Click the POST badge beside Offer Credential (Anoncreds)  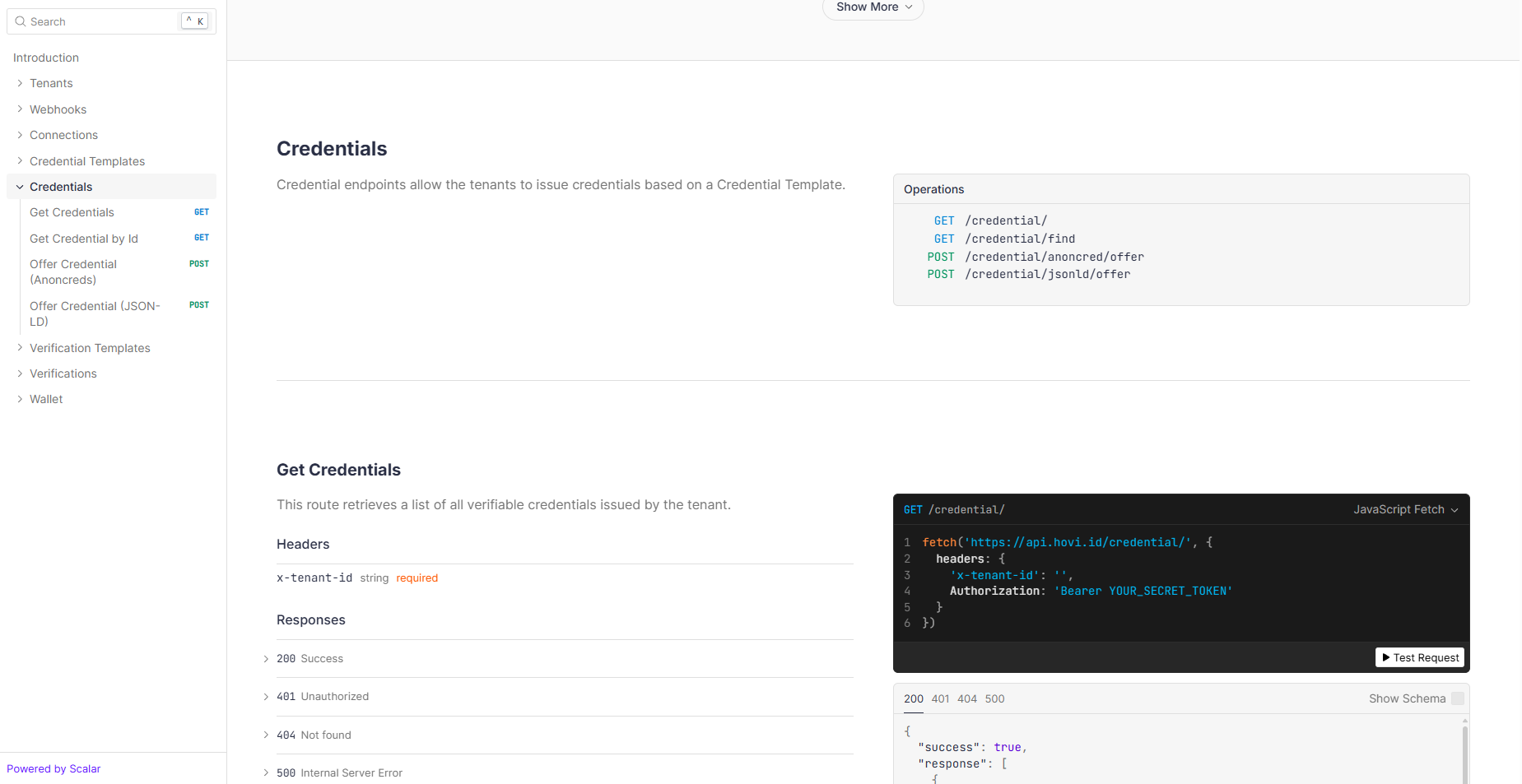tap(199, 264)
